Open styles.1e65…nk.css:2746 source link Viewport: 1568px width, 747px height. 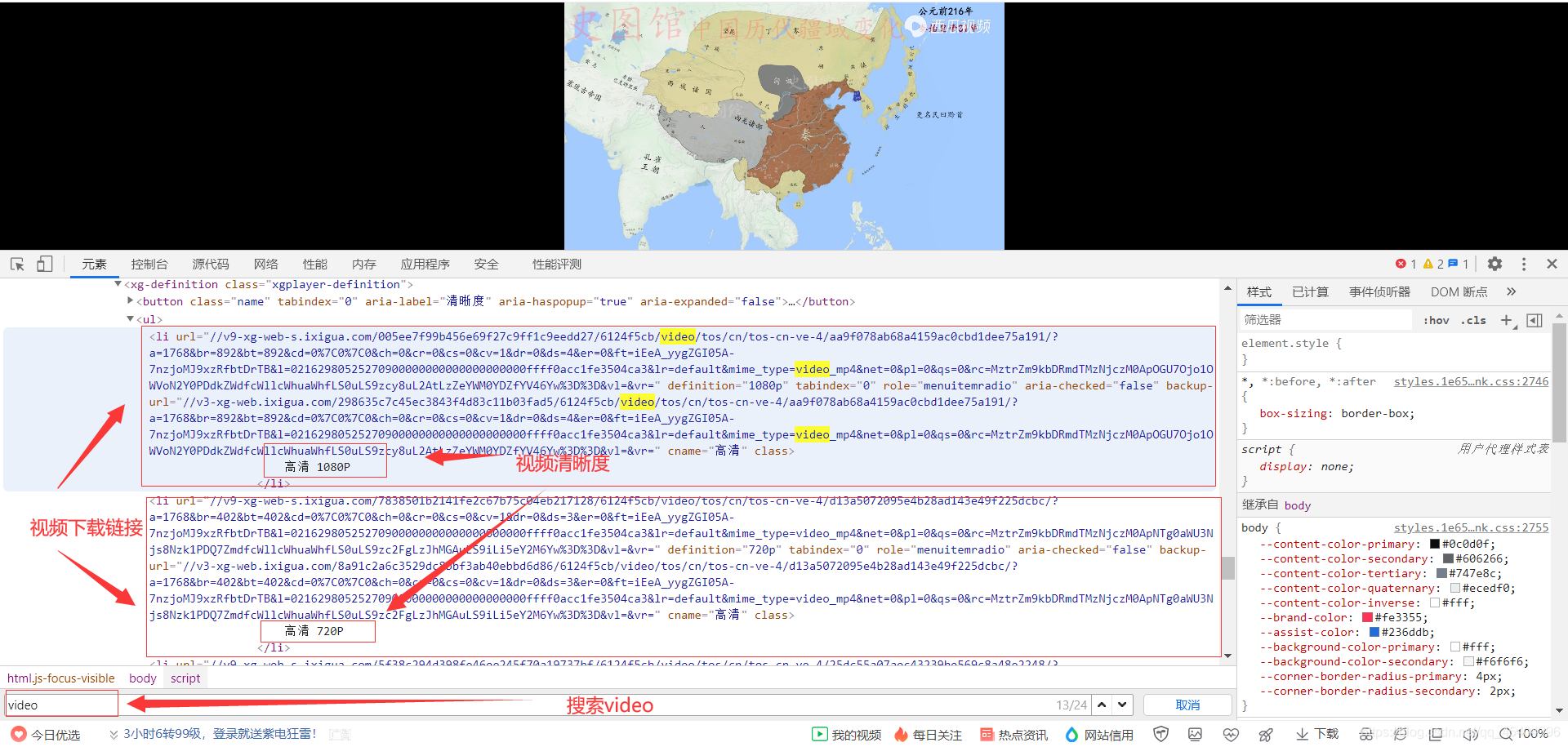point(1471,381)
